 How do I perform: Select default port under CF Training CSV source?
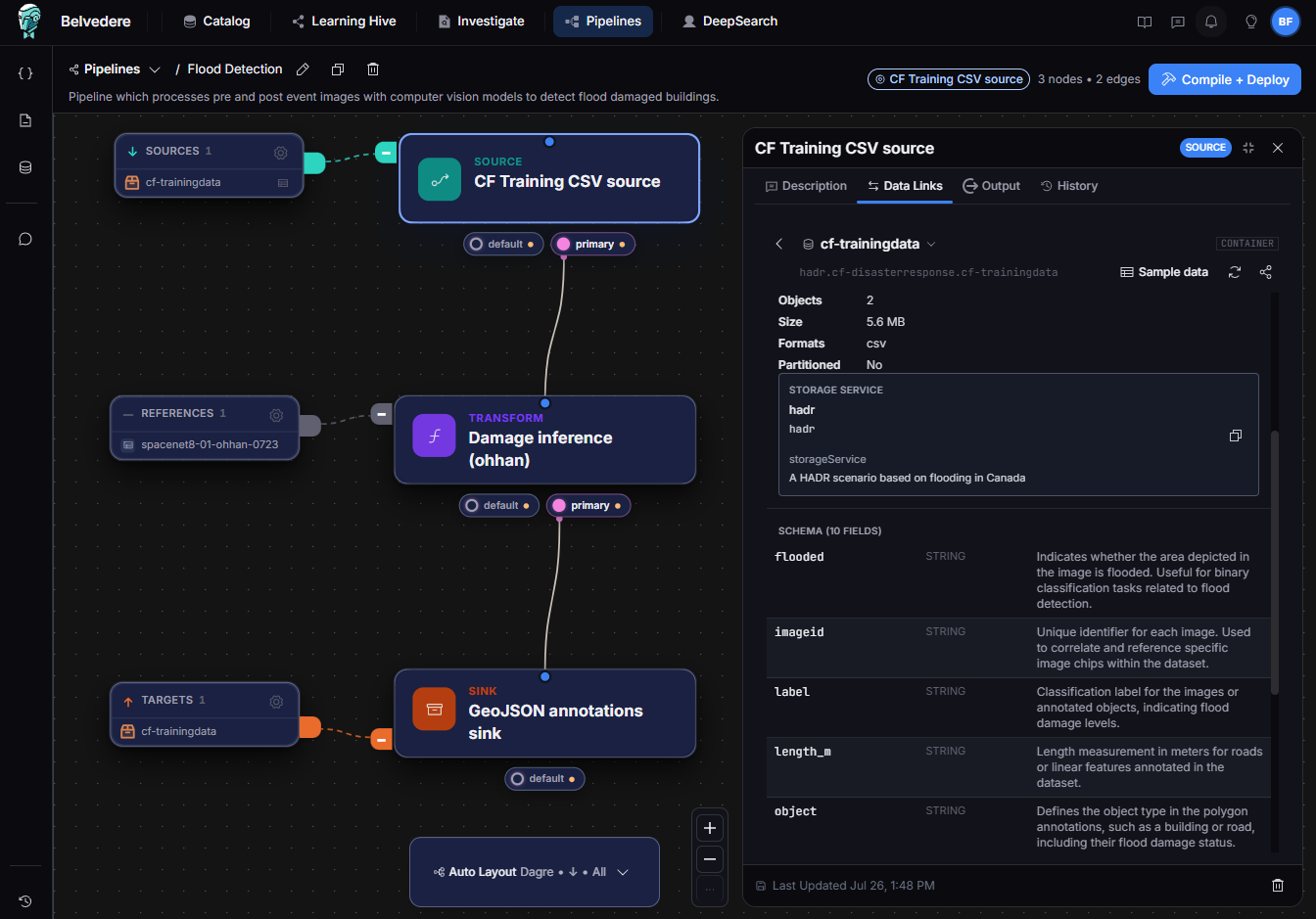click(503, 244)
